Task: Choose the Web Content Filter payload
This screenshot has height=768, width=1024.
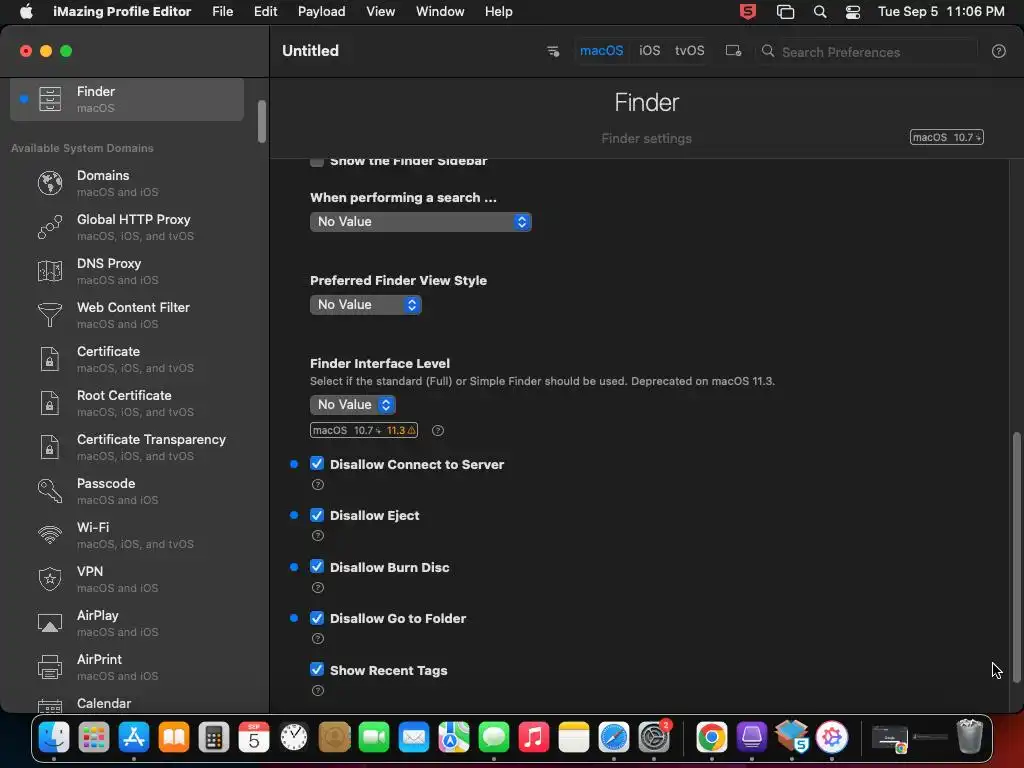Action: tap(127, 315)
